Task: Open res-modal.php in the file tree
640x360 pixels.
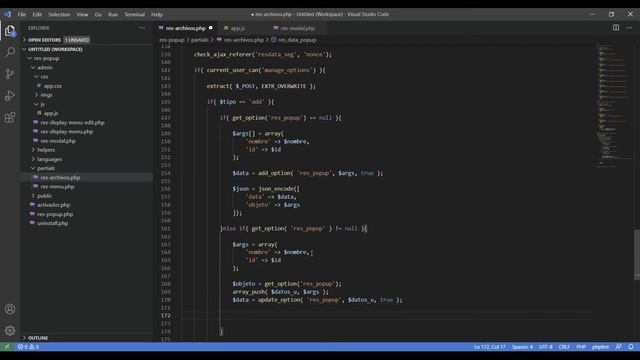Action: coord(58,141)
